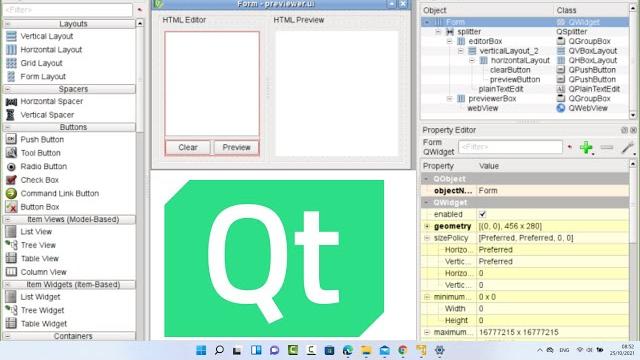640x360 pixels.
Task: Collapse the Buttons category
Action: coord(8,127)
